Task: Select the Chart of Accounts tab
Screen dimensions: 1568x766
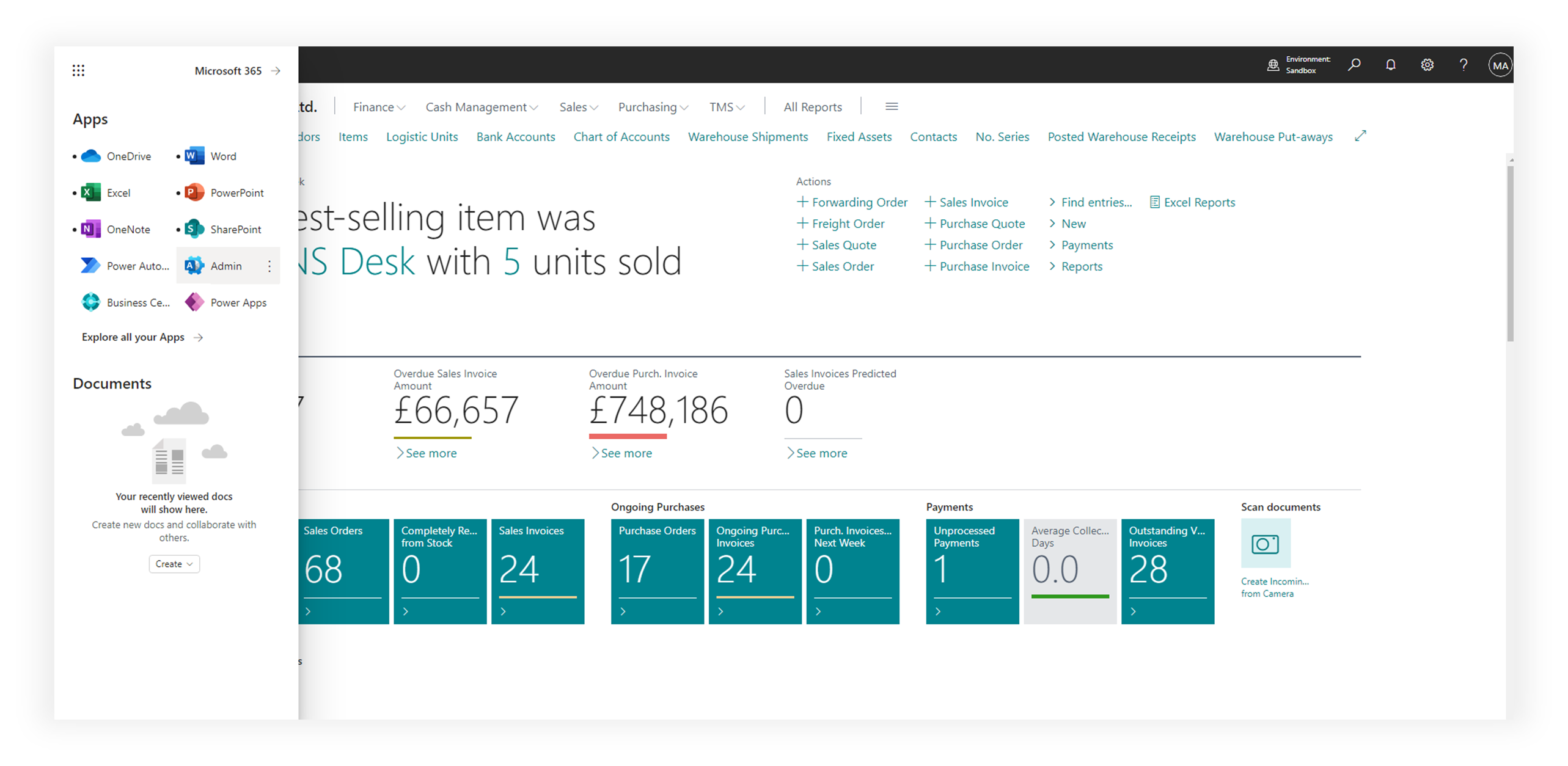Action: click(x=621, y=137)
